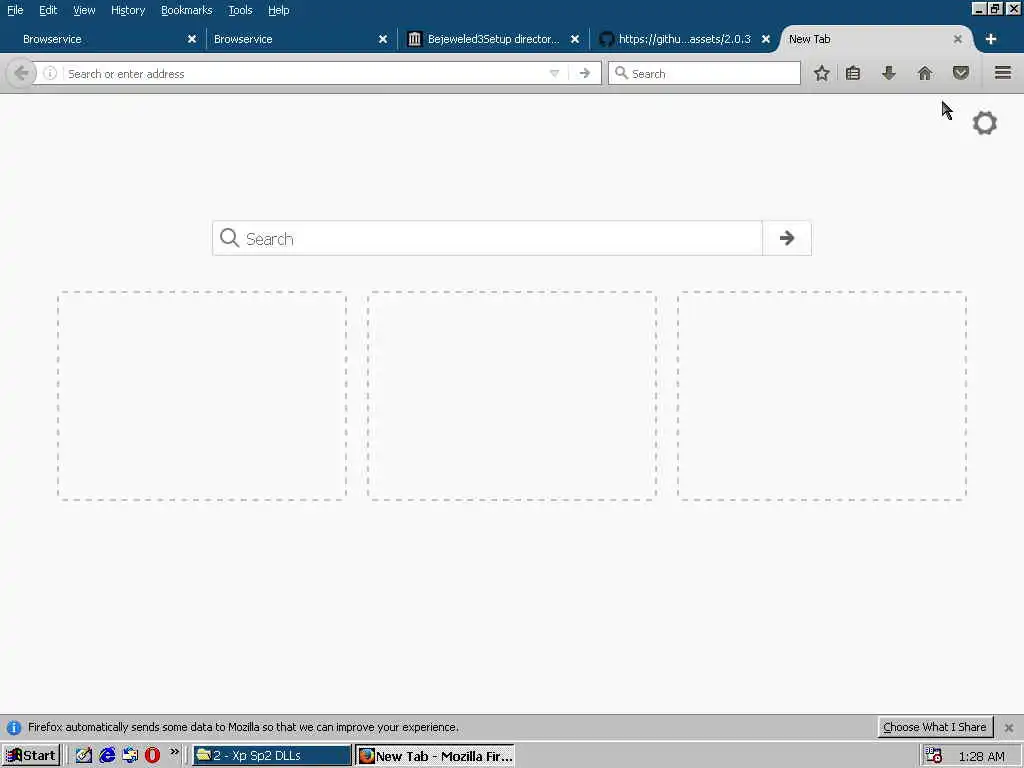The height and width of the screenshot is (768, 1024).
Task: Click Choose What I Share button
Action: point(935,727)
